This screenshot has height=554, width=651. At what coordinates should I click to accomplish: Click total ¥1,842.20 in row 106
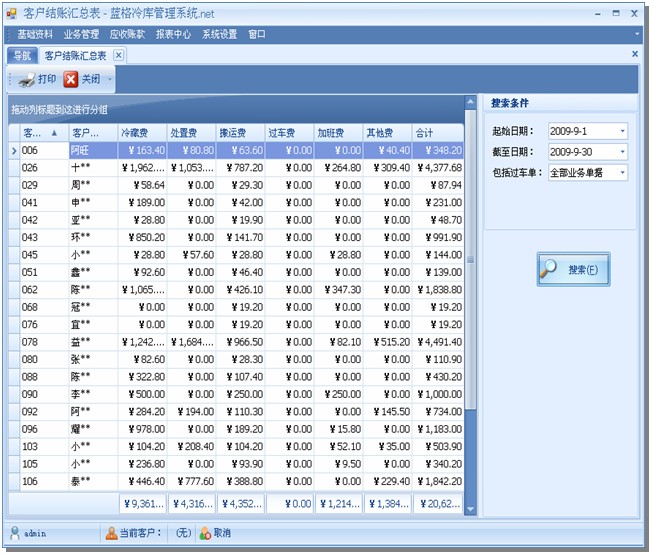(438, 482)
